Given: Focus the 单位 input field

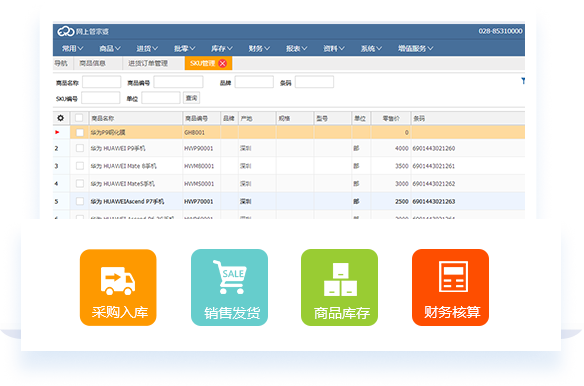Looking at the screenshot, I should pos(161,98).
